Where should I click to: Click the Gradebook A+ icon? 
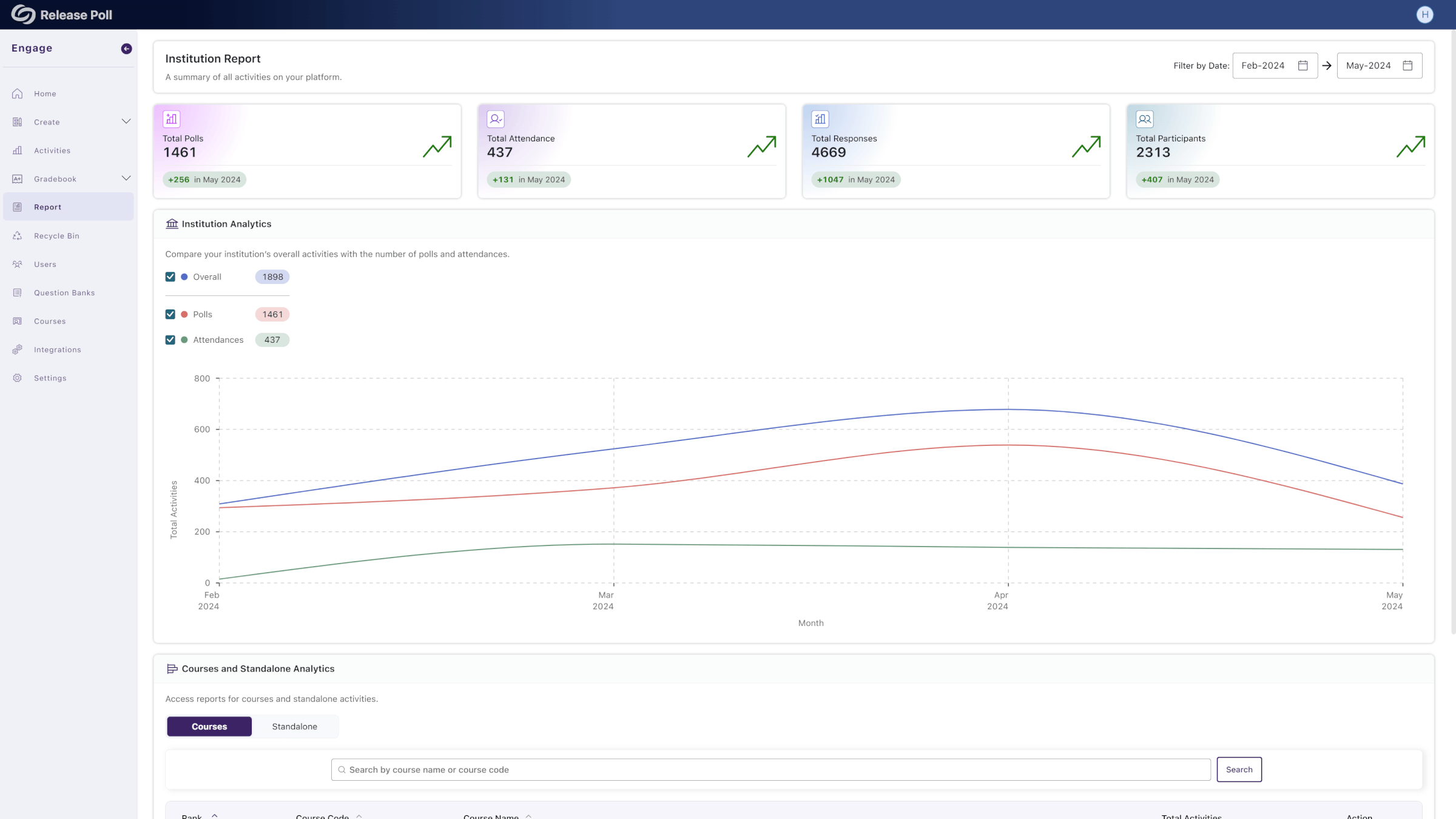point(18,179)
